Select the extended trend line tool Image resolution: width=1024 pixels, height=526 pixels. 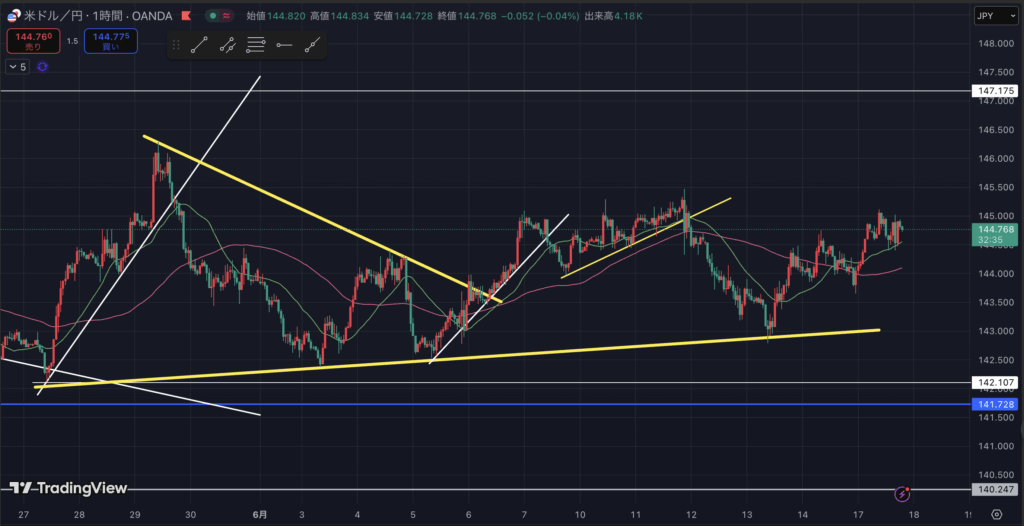pyautogui.click(x=312, y=45)
